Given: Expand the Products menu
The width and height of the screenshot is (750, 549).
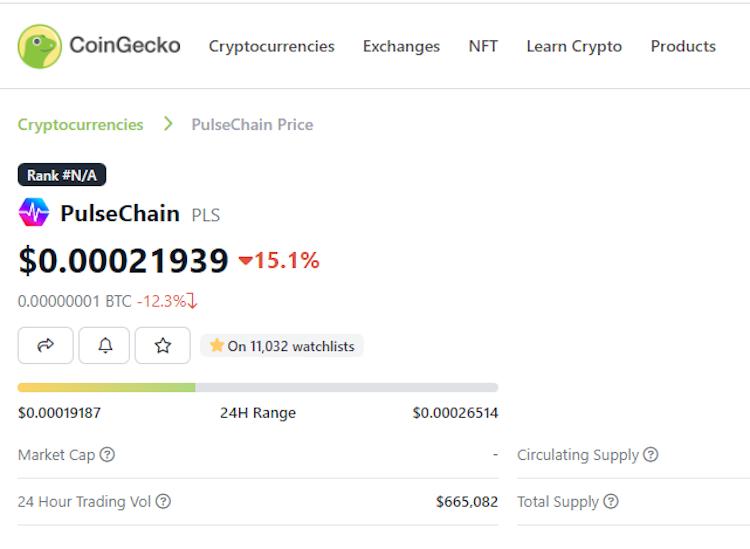Looking at the screenshot, I should [683, 46].
